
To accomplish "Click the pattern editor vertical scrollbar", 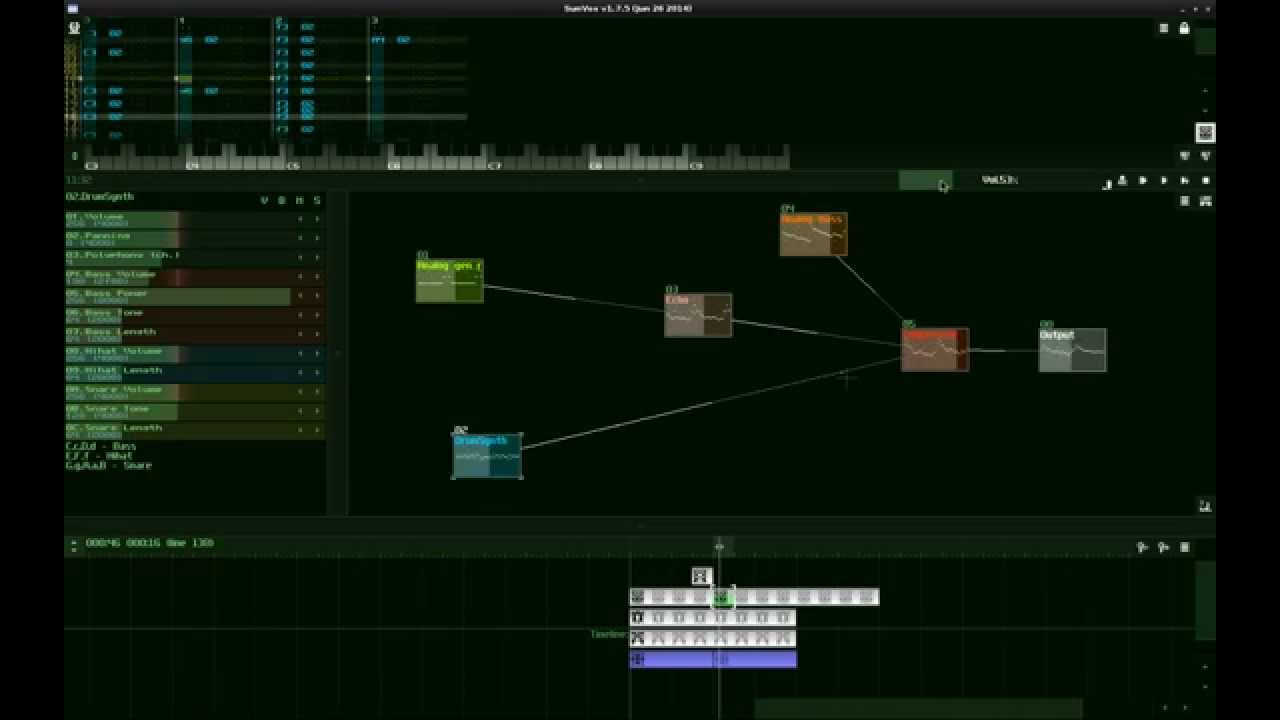I will tap(1205, 41).
